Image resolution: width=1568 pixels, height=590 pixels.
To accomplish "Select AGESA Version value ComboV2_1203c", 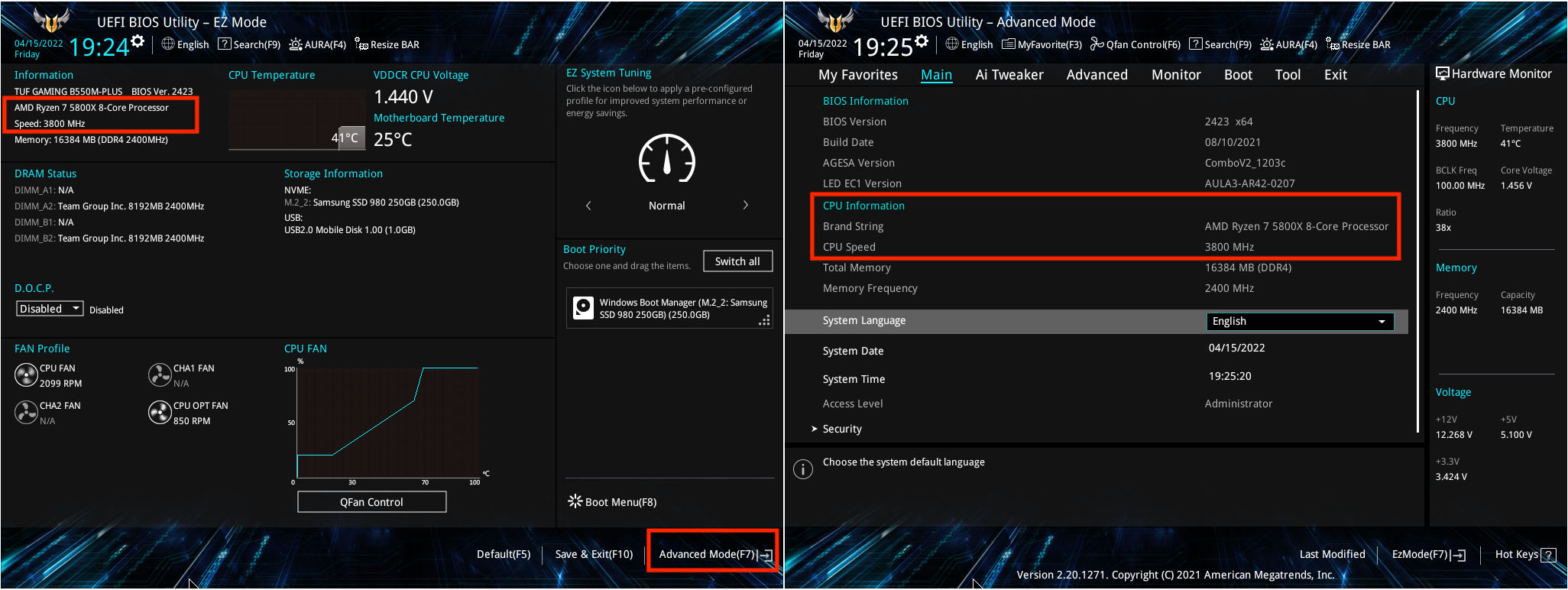I will tap(1245, 163).
